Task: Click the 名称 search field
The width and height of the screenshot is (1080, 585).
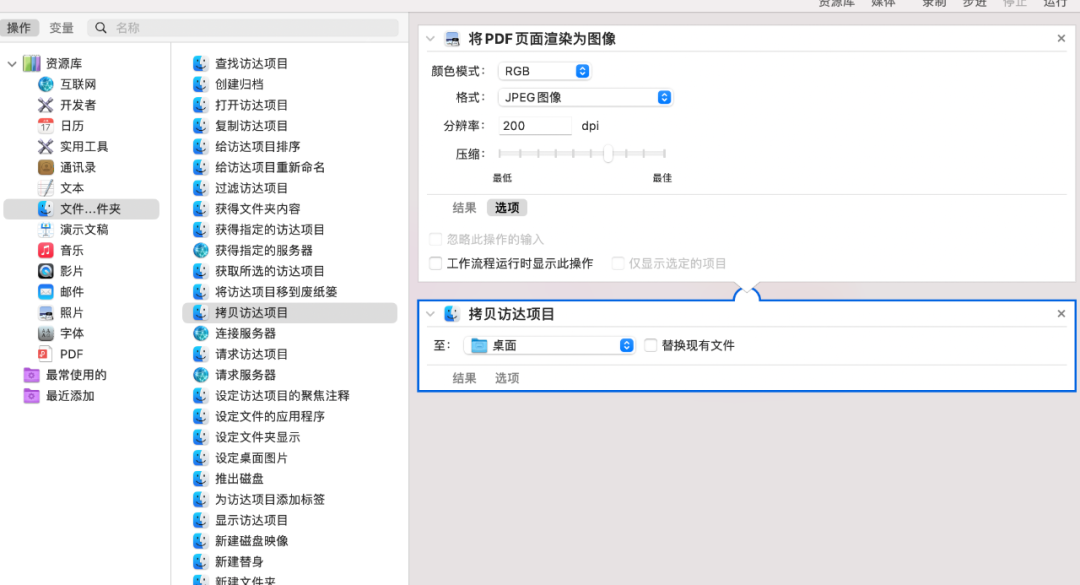Action: 243,28
